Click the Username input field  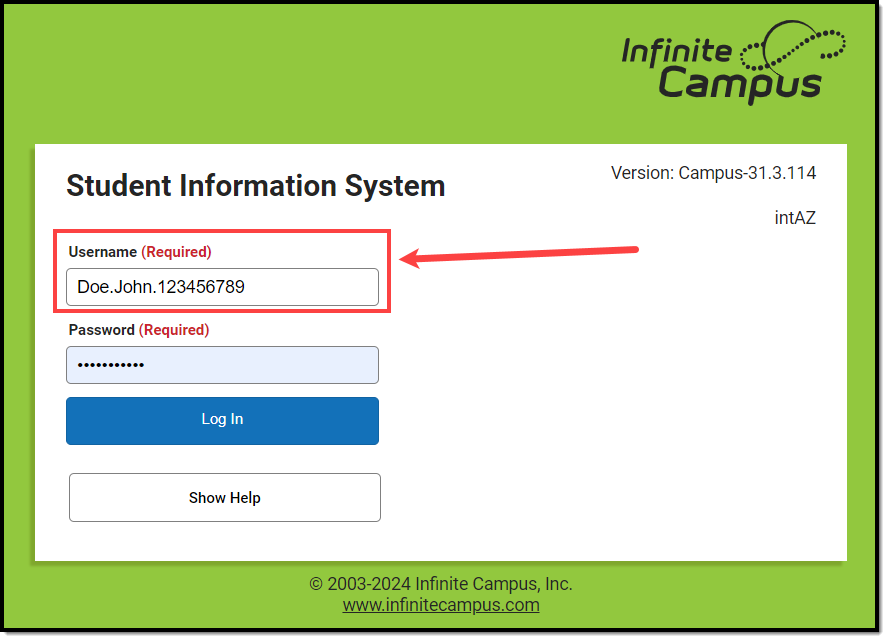click(x=222, y=287)
